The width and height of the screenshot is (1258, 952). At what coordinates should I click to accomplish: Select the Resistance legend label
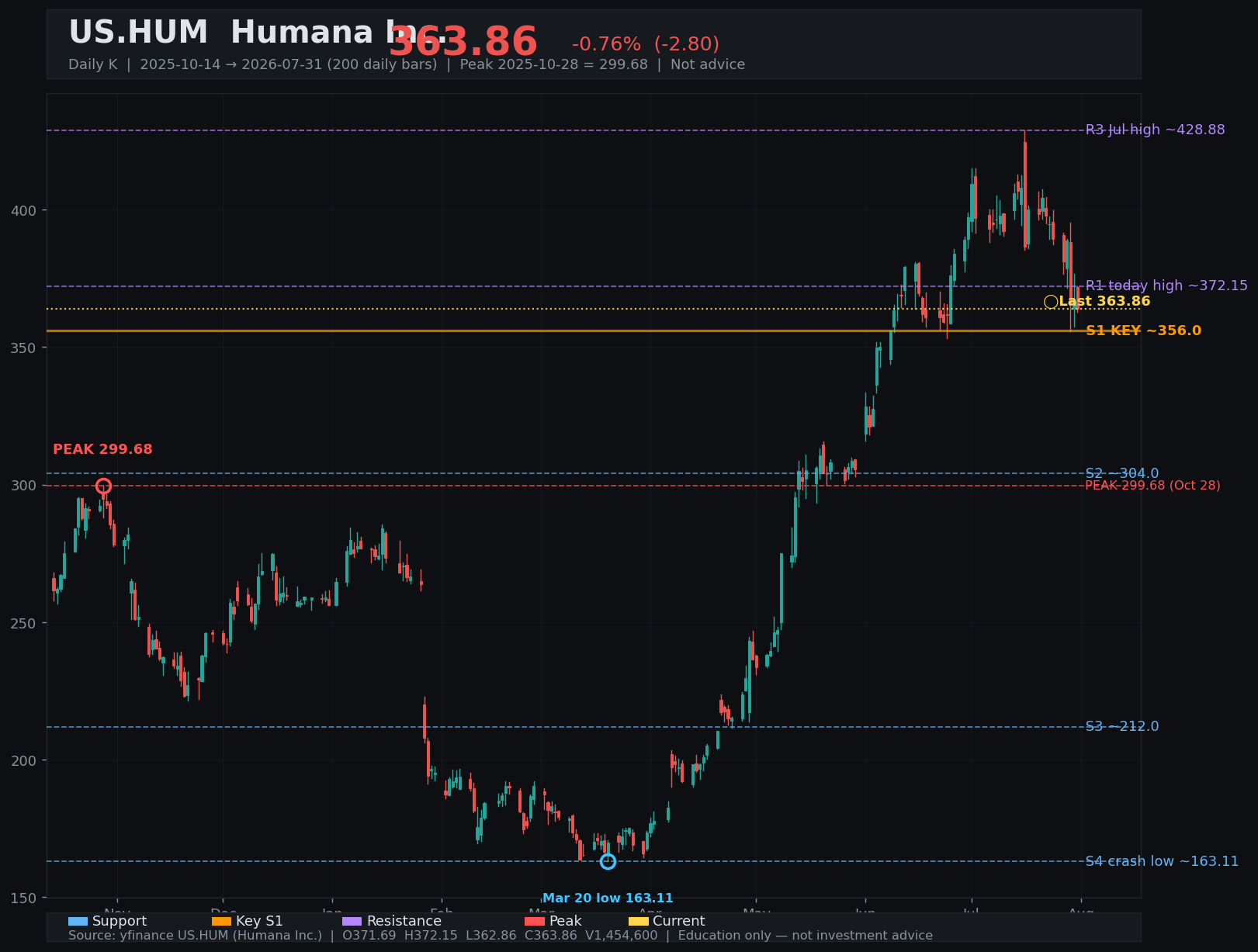coord(404,921)
